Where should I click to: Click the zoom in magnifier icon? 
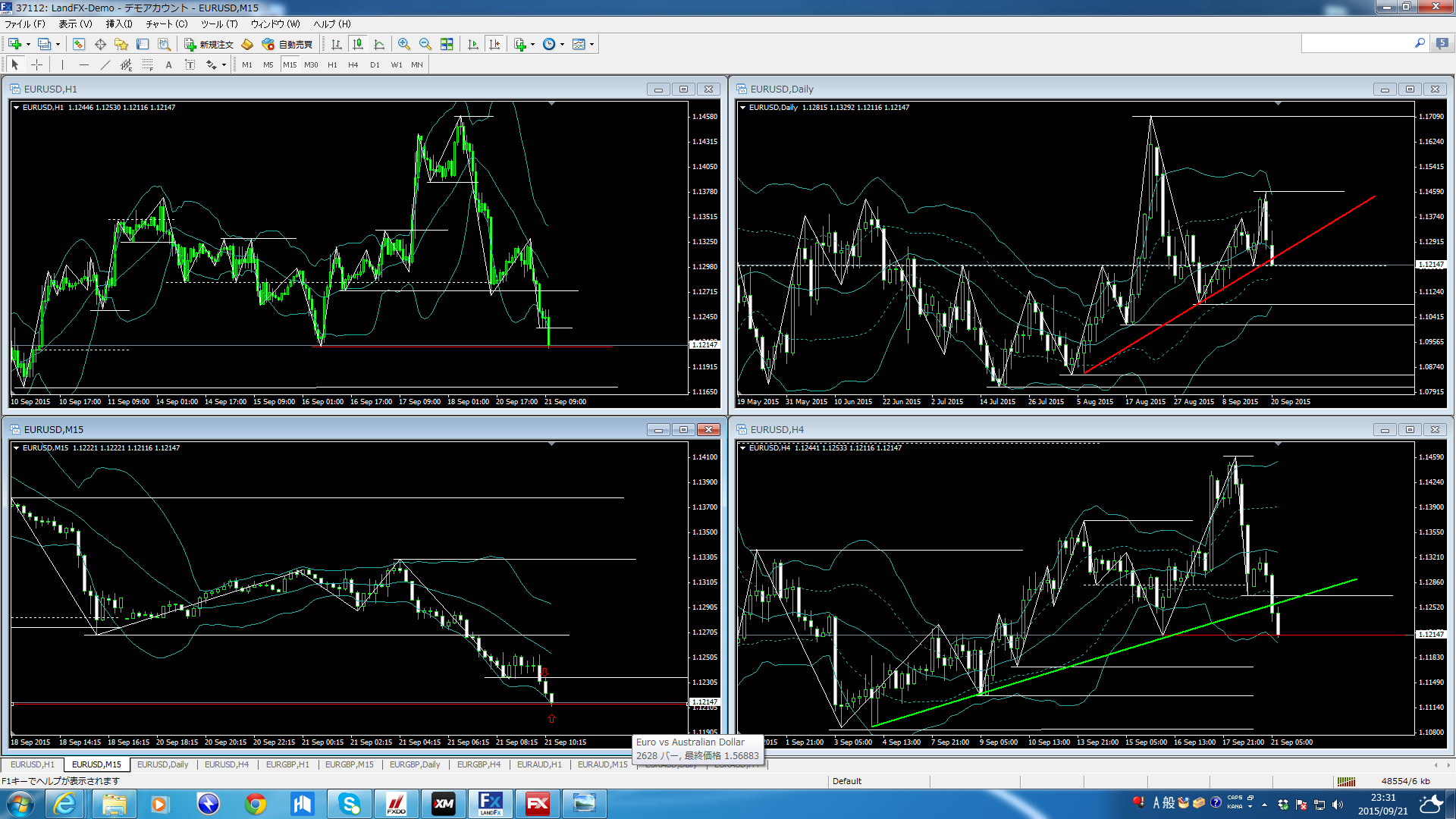point(404,44)
